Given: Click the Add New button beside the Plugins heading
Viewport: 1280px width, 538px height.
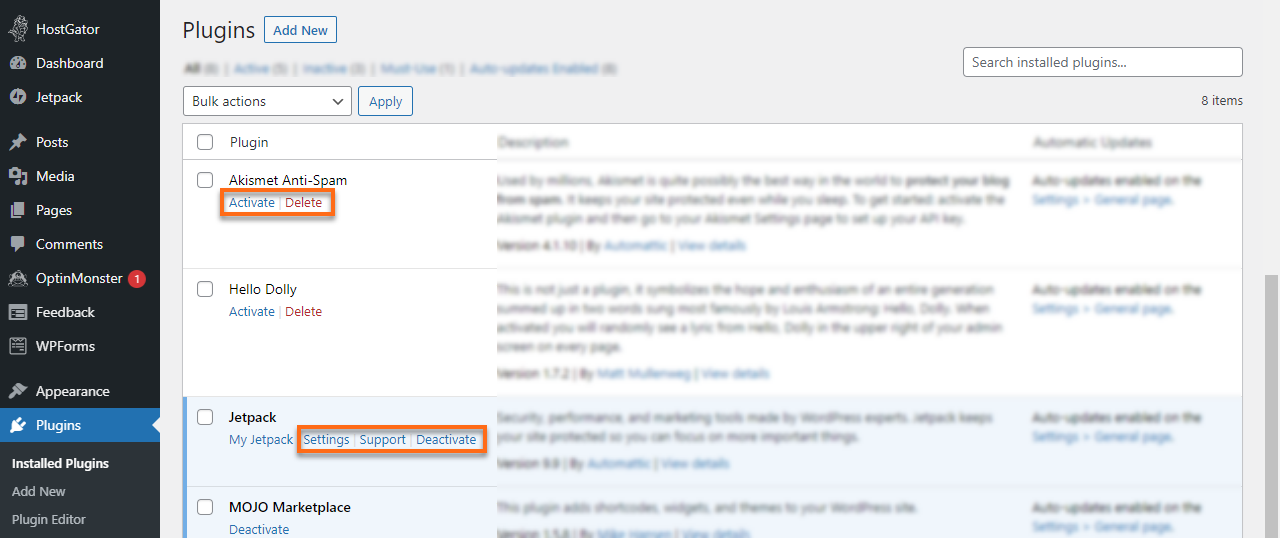Looking at the screenshot, I should pyautogui.click(x=300, y=30).
